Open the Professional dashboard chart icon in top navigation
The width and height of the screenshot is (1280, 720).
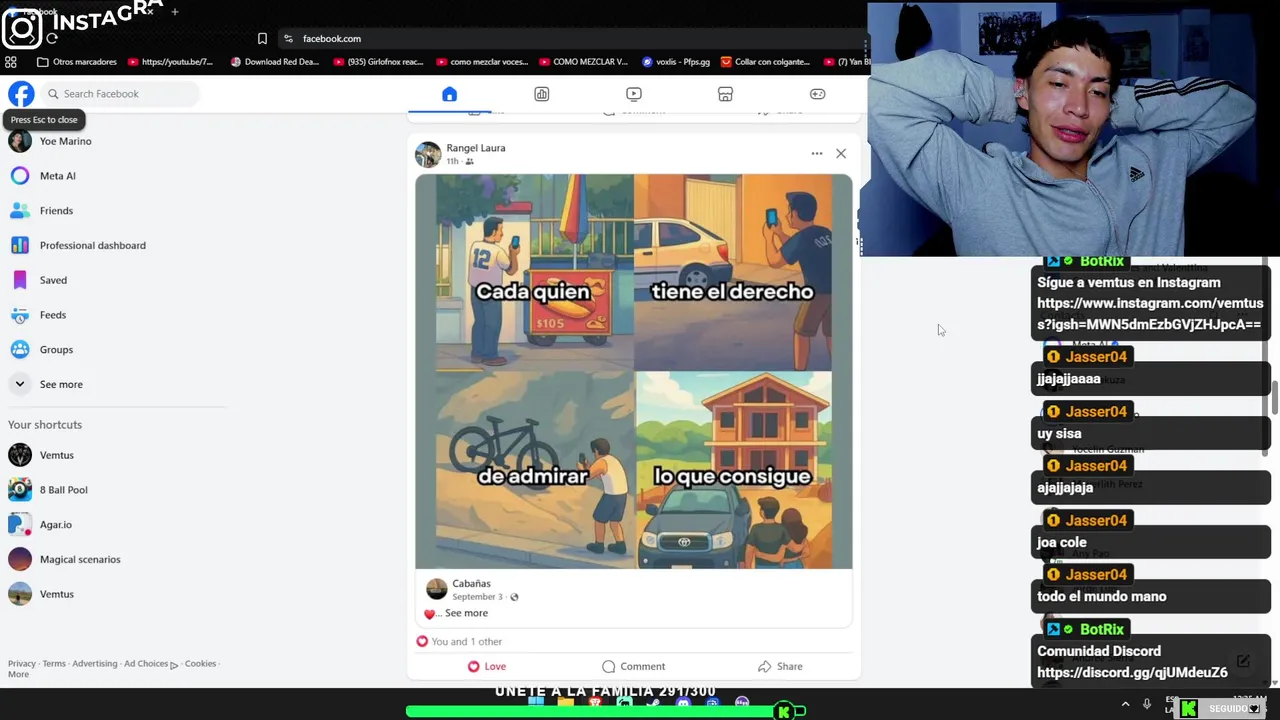(541, 94)
